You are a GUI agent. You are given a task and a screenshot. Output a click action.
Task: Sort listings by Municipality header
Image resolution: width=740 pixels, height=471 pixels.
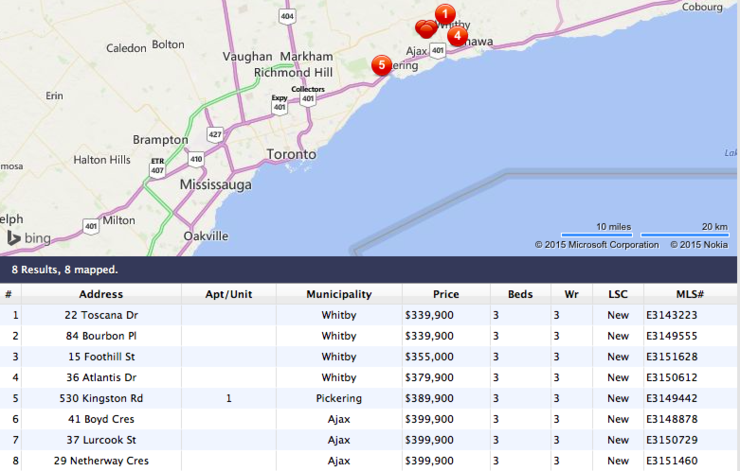[x=339, y=294]
